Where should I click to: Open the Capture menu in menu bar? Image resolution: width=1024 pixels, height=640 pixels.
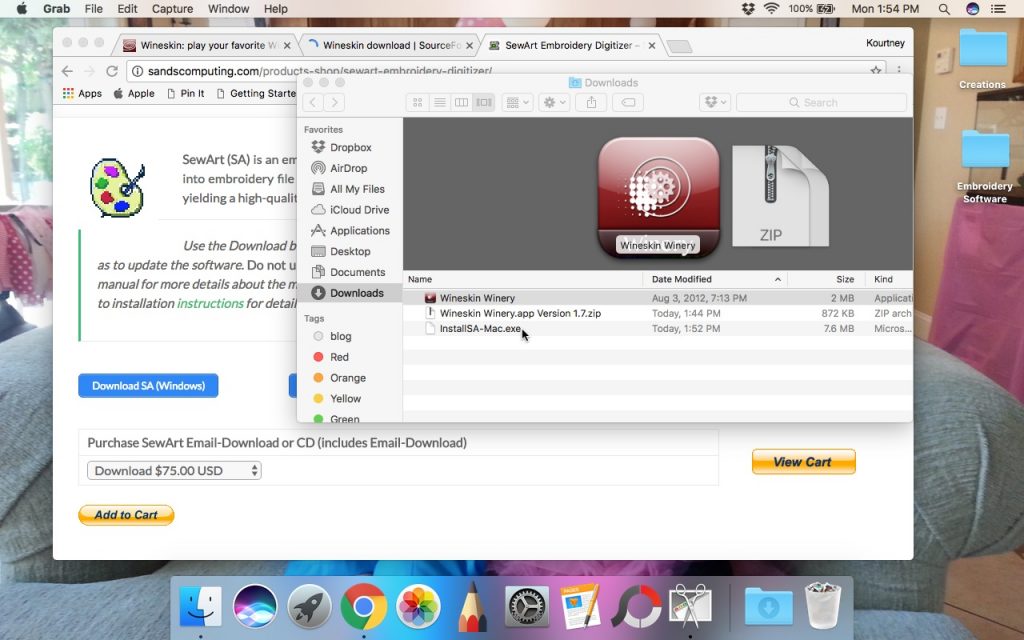point(172,9)
